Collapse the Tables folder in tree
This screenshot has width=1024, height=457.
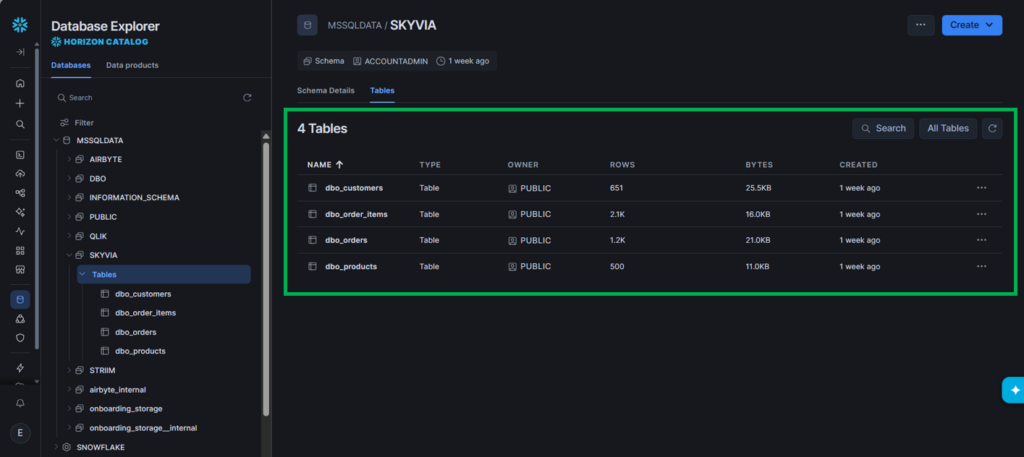(x=82, y=274)
